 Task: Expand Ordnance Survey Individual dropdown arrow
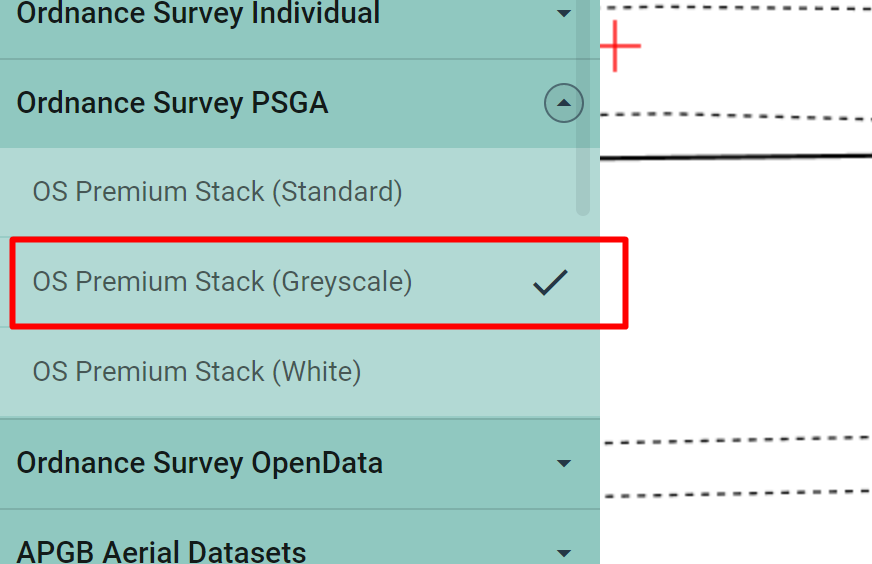pyautogui.click(x=564, y=14)
